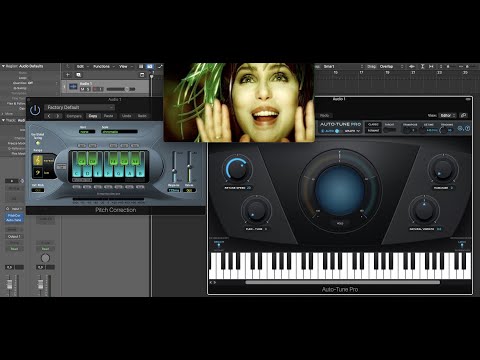Viewport: 480px width, 360px height.
Task: Click the horizontal scrollbar under Auto-Tune keyboard
Action: (x=342, y=282)
